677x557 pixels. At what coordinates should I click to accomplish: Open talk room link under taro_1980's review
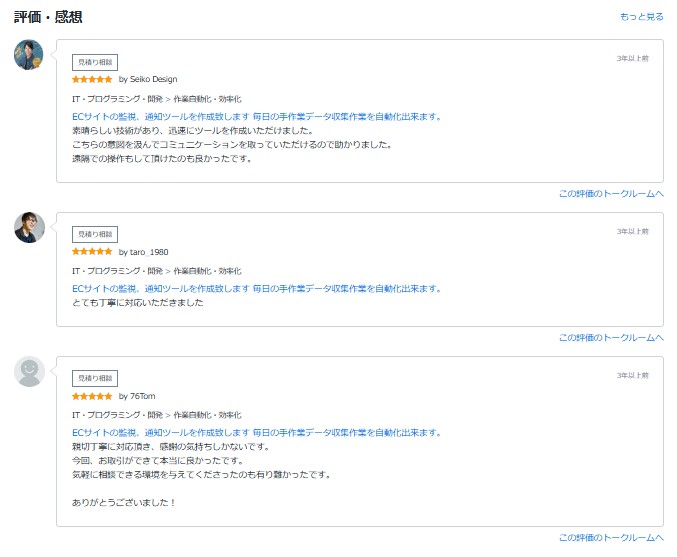pos(611,337)
